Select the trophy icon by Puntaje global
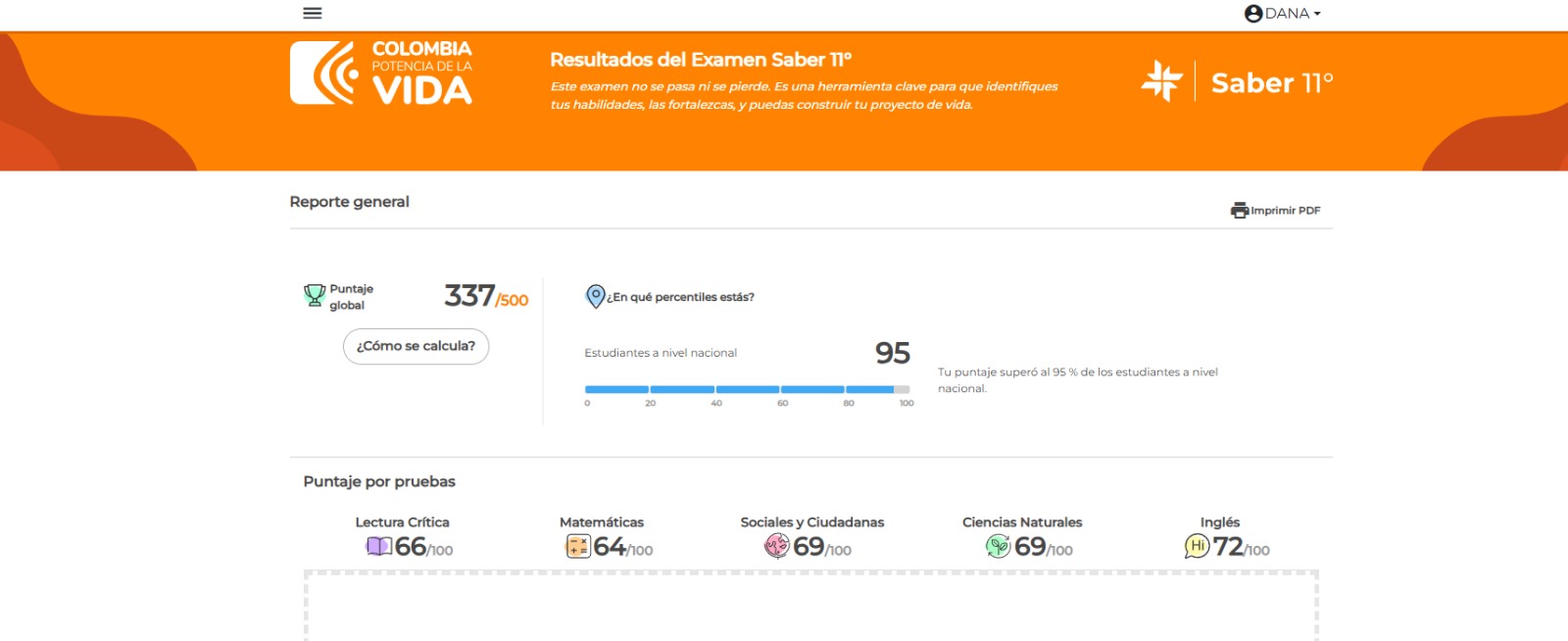 click(315, 295)
